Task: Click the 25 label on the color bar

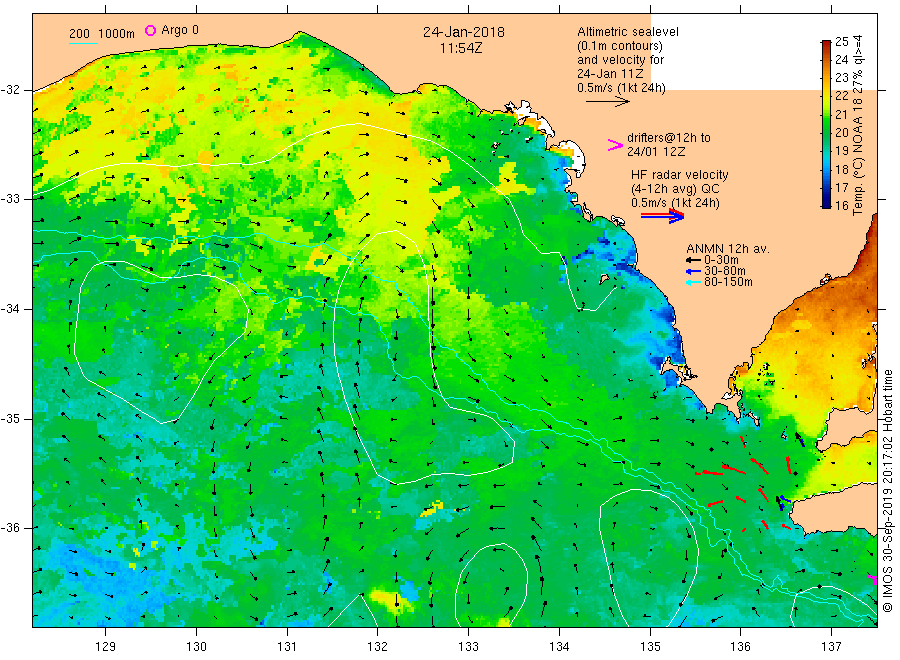Action: pyautogui.click(x=841, y=41)
